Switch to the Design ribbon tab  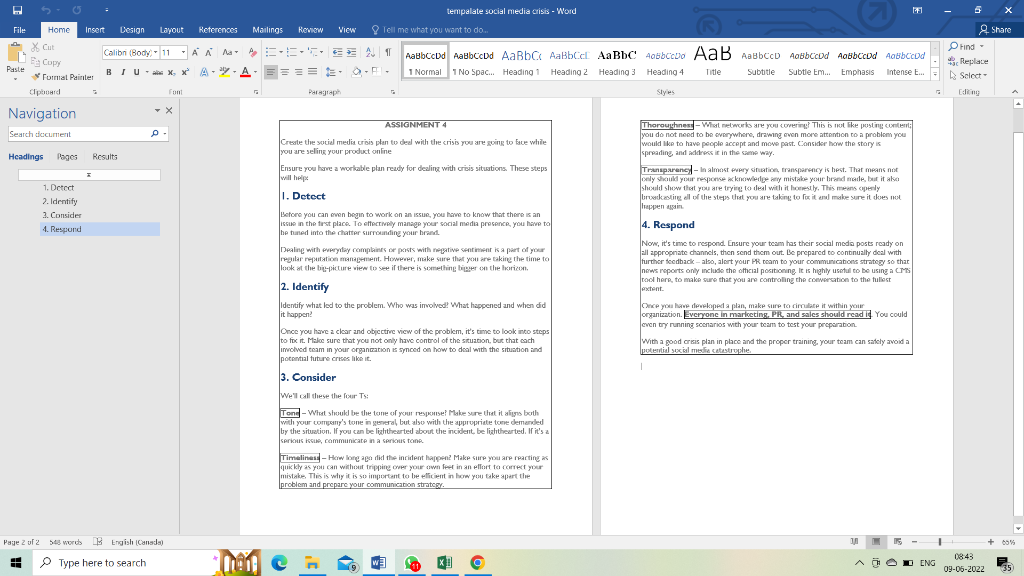(132, 29)
